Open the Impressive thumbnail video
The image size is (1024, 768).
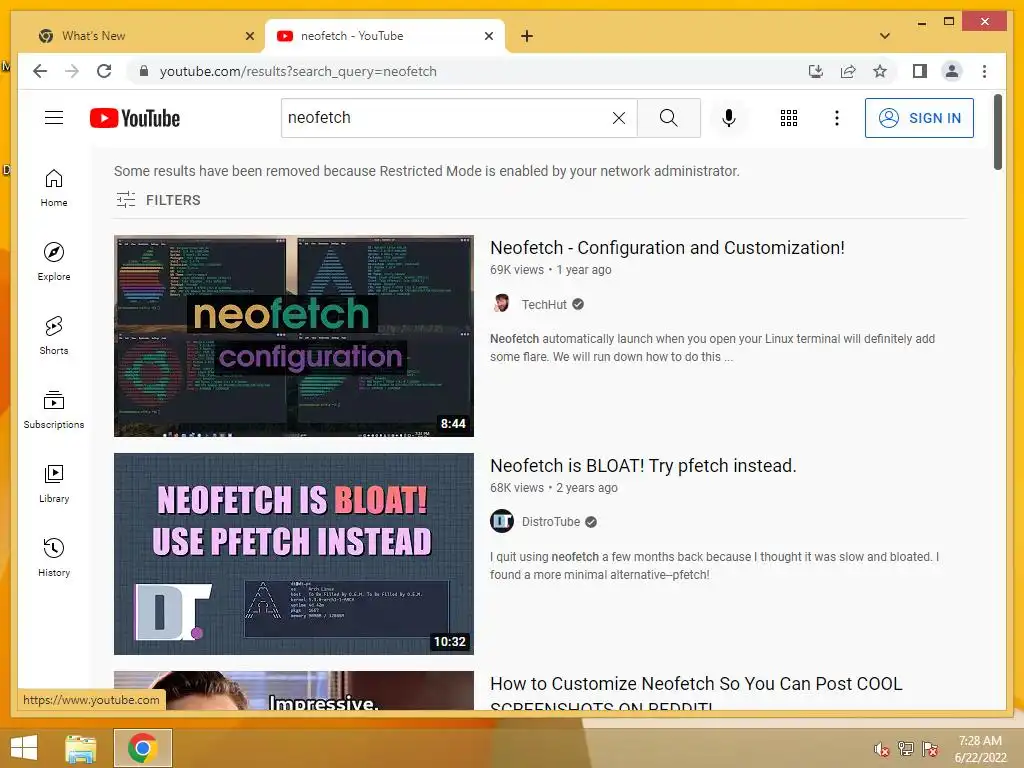[x=294, y=690]
